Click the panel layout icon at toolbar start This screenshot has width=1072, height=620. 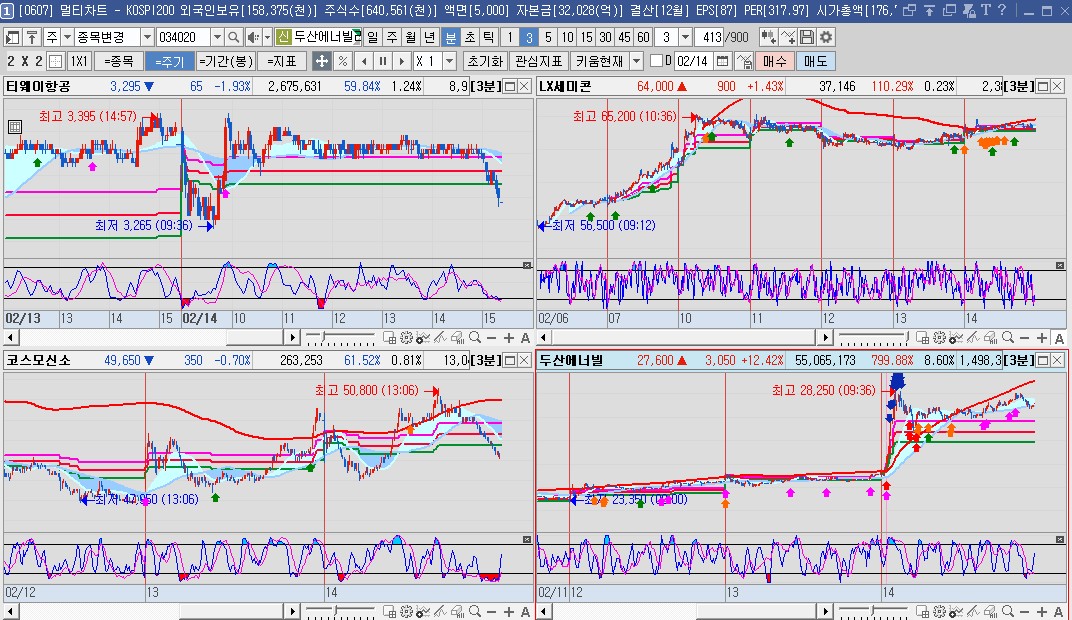(x=12, y=37)
